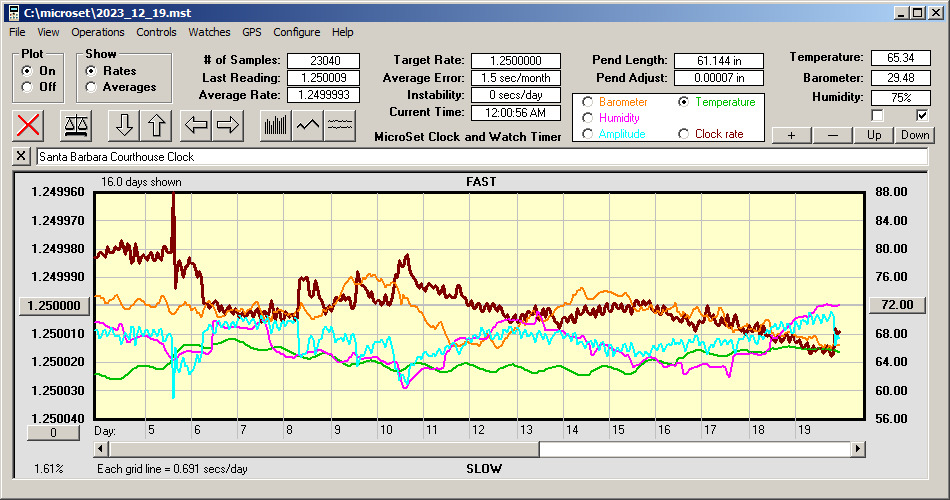Click the # of Samples value field
This screenshot has height=500, width=950.
[324, 61]
